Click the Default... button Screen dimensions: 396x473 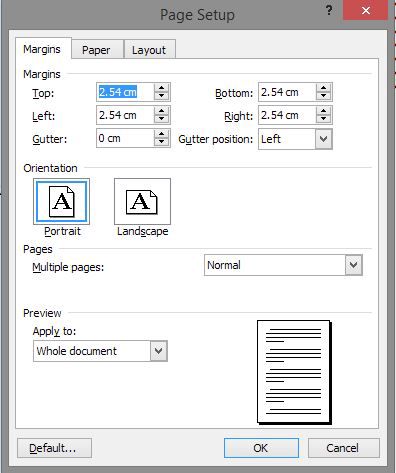54,448
